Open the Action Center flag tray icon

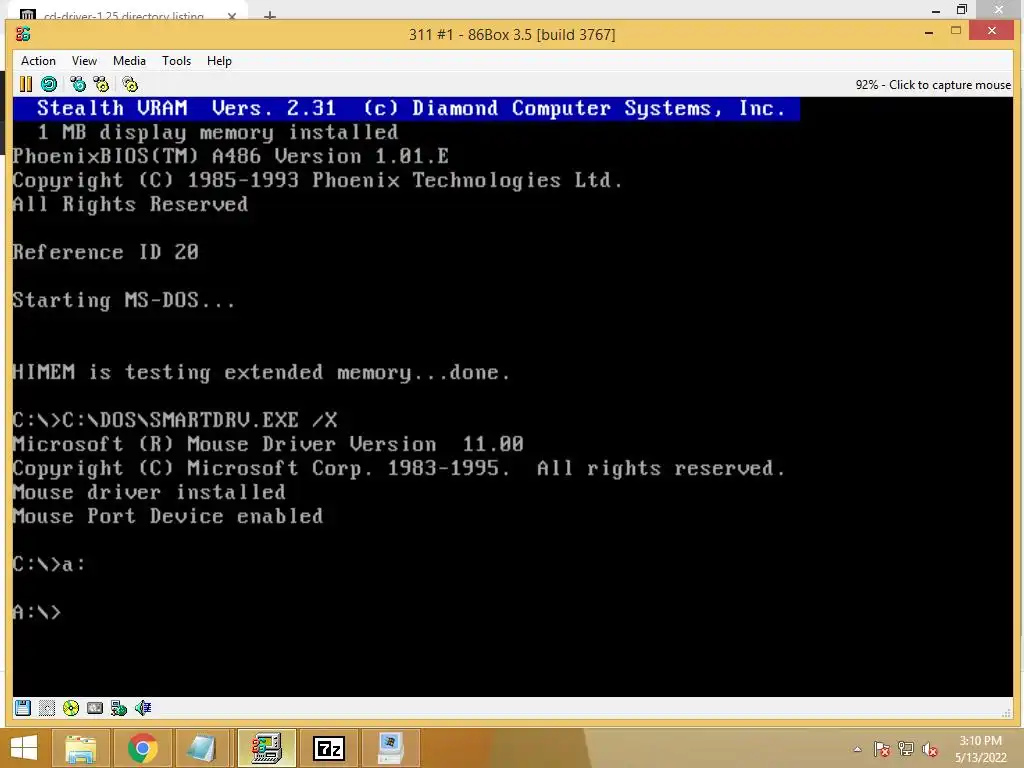coord(881,749)
